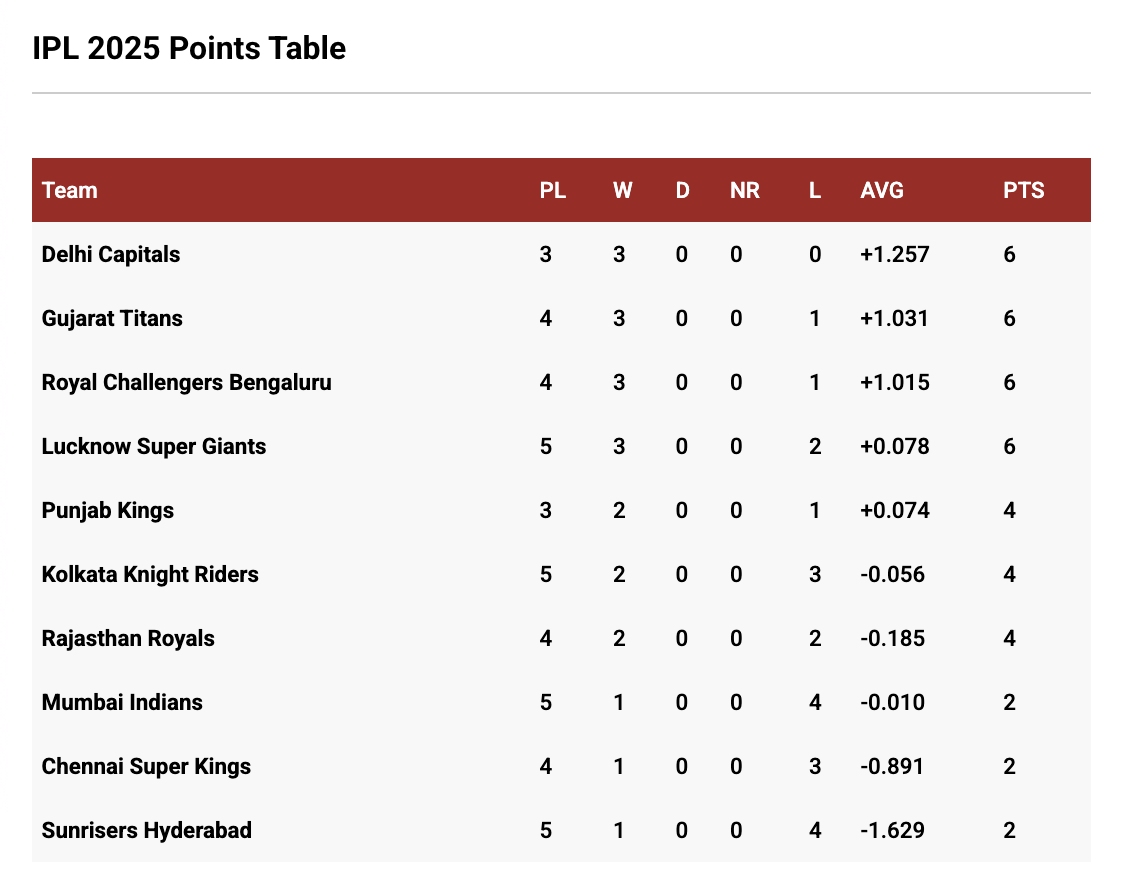Click Mumbai Indians team name
Viewport: 1124px width, 886px height.
point(122,702)
